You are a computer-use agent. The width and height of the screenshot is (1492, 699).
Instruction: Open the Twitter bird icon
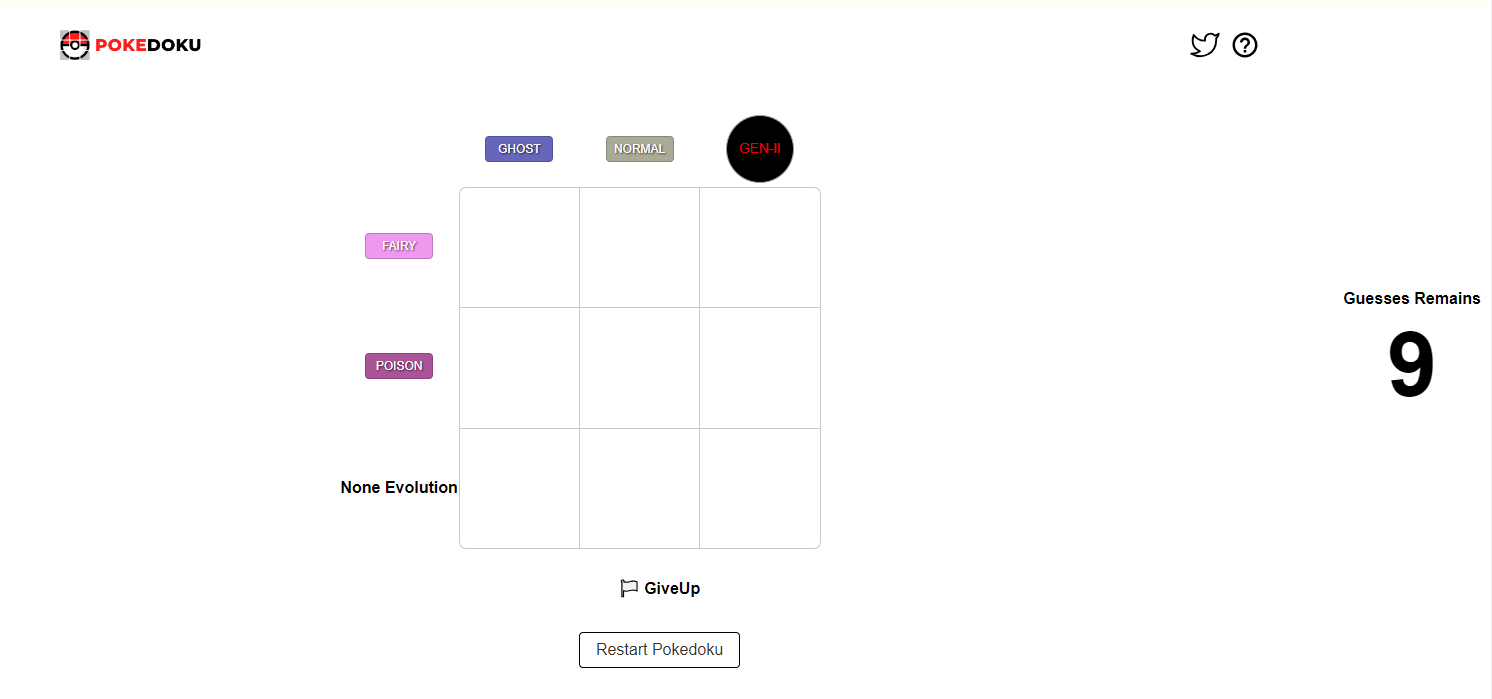click(1204, 45)
